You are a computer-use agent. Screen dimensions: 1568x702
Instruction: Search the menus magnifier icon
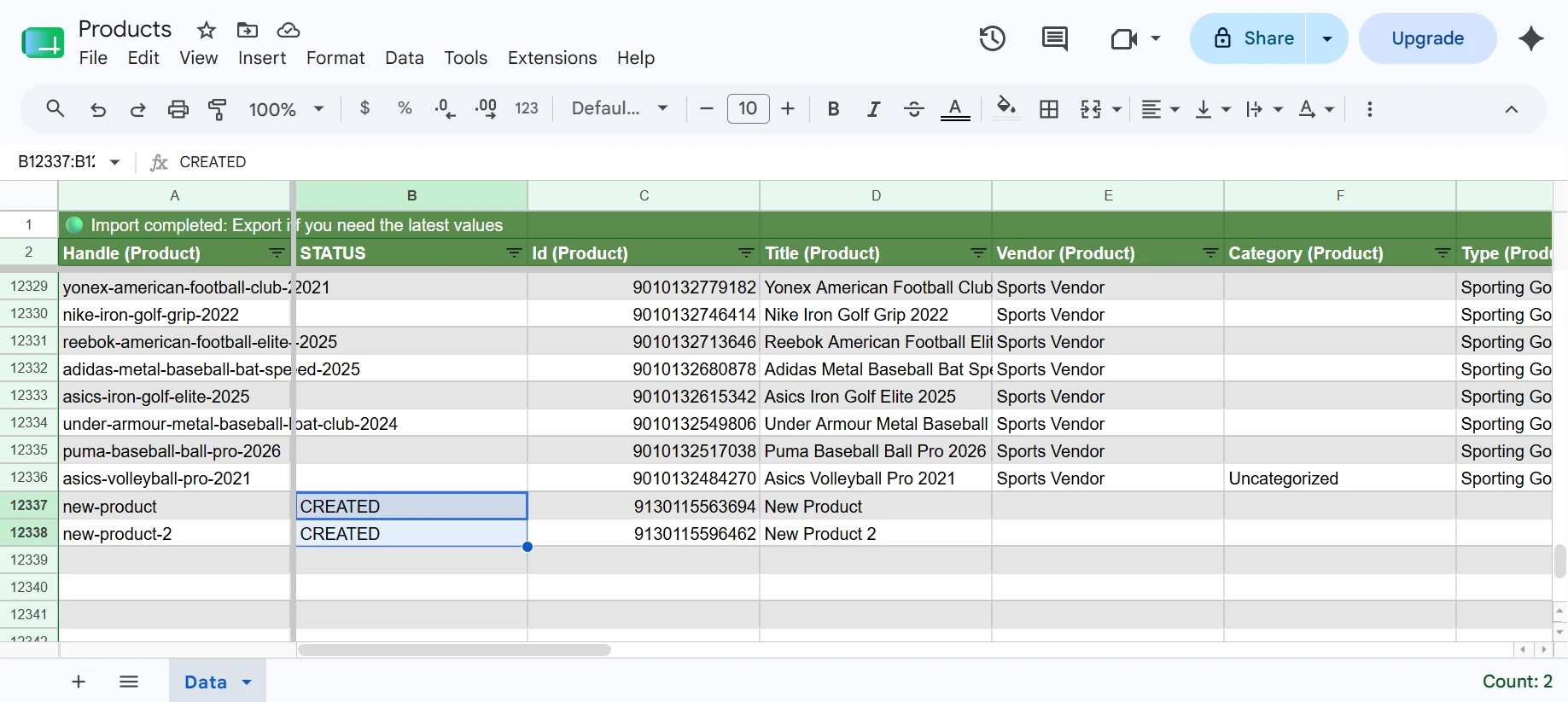[55, 109]
